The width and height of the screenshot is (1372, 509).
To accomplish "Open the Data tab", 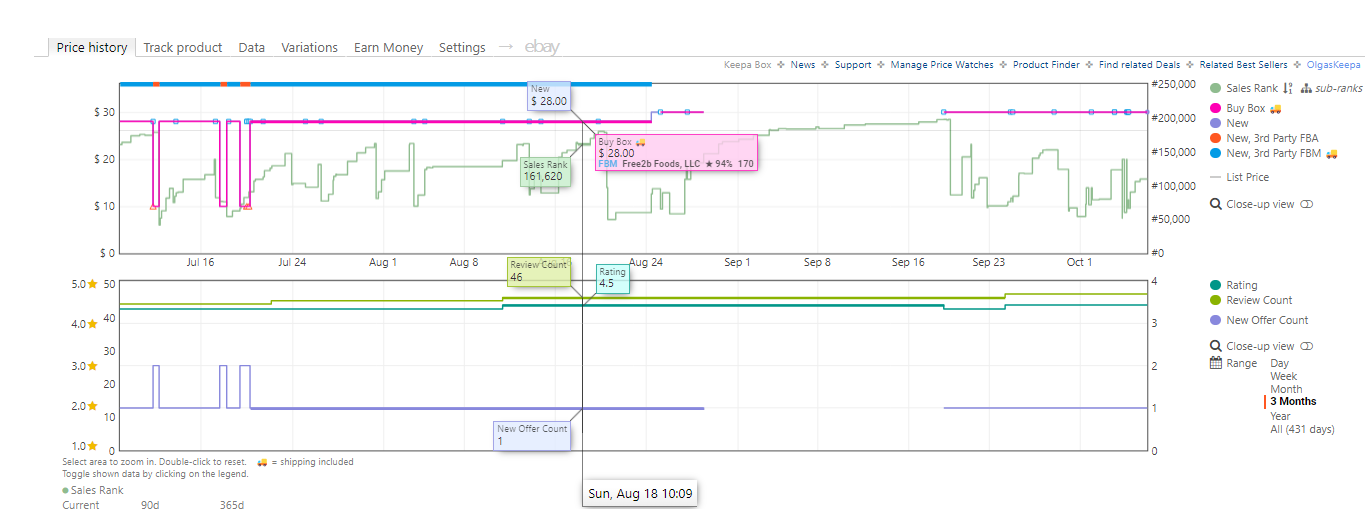I will (252, 47).
